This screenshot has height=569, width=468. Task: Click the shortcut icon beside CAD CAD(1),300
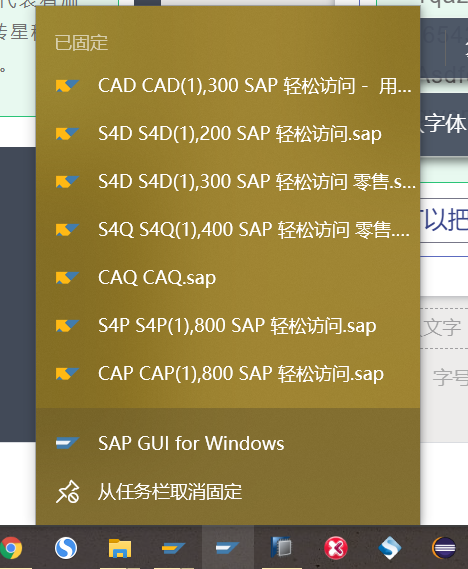[x=67, y=86]
